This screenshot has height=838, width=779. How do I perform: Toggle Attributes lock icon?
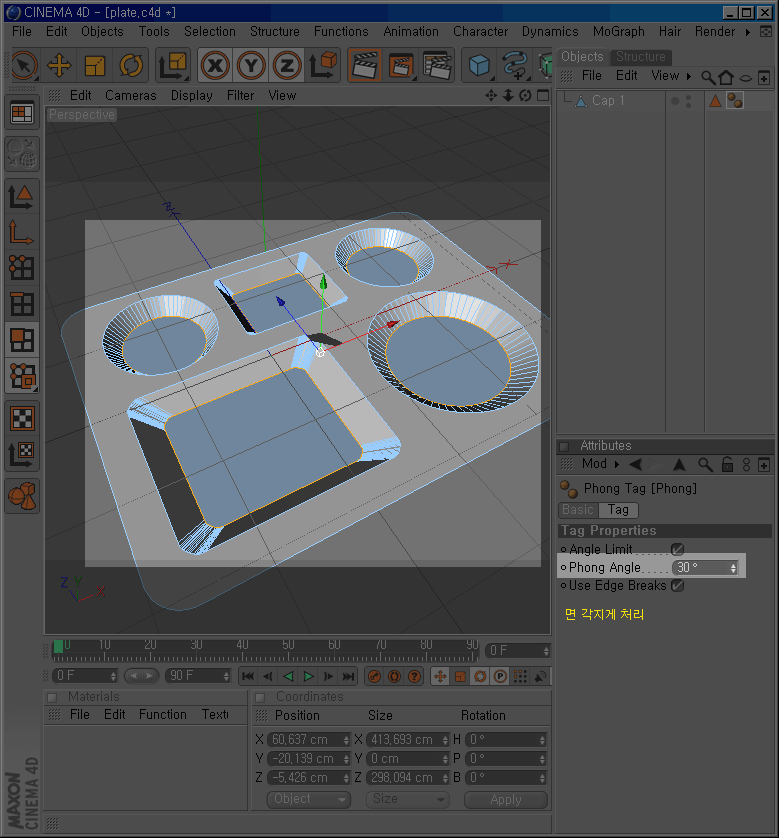[727, 464]
